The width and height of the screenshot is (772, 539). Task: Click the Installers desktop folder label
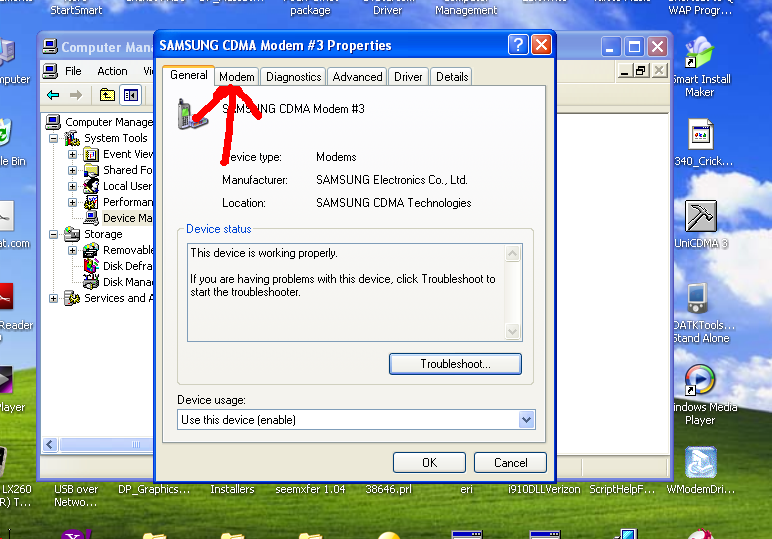pyautogui.click(x=232, y=489)
